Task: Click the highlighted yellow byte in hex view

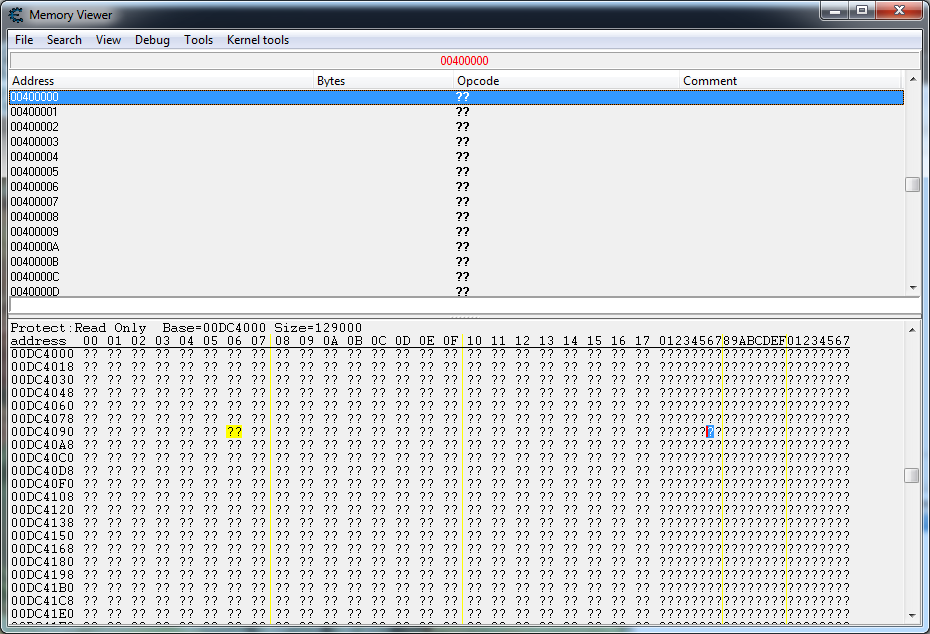Action: pos(234,431)
